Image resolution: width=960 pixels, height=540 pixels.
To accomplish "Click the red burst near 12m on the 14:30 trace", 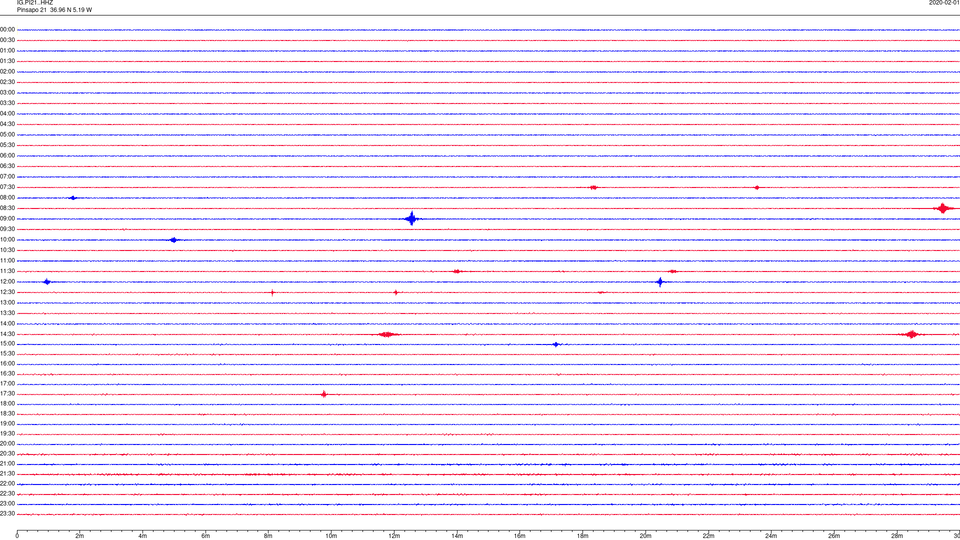I will (x=387, y=334).
